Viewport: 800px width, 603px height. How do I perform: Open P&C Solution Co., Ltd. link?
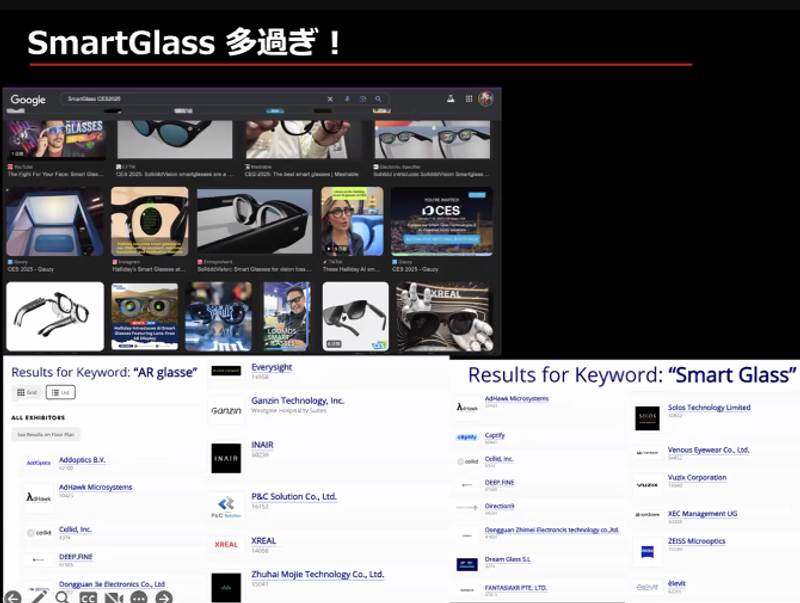tap(294, 496)
